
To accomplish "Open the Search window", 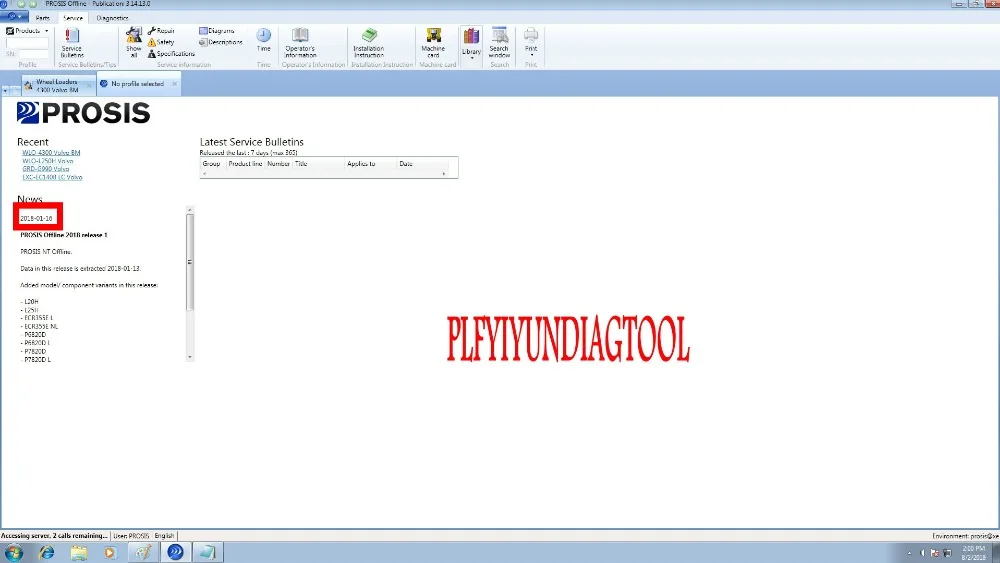I will pyautogui.click(x=499, y=43).
